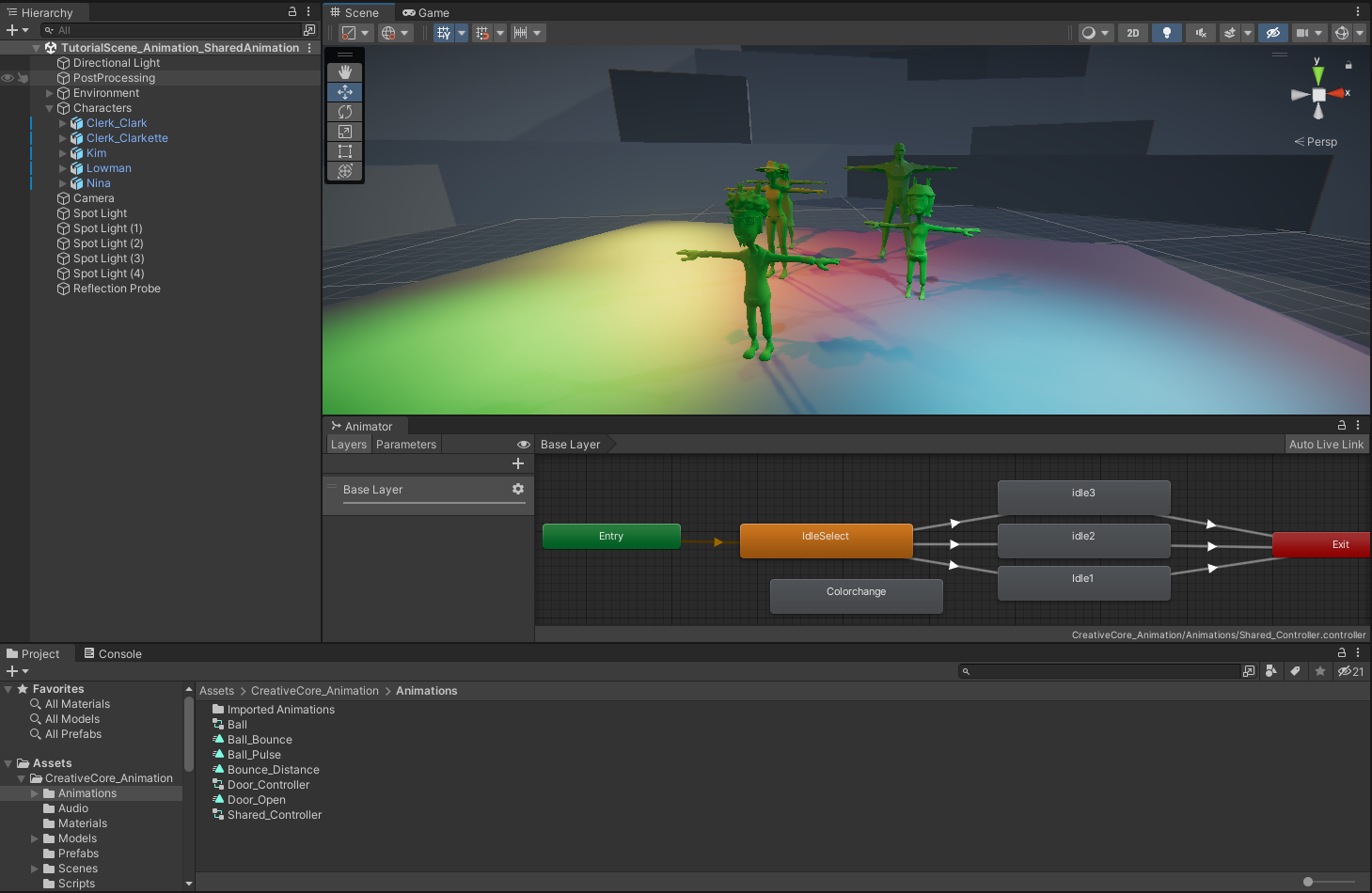This screenshot has width=1372, height=893.
Task: Select the Rotate tool
Action: pyautogui.click(x=345, y=112)
